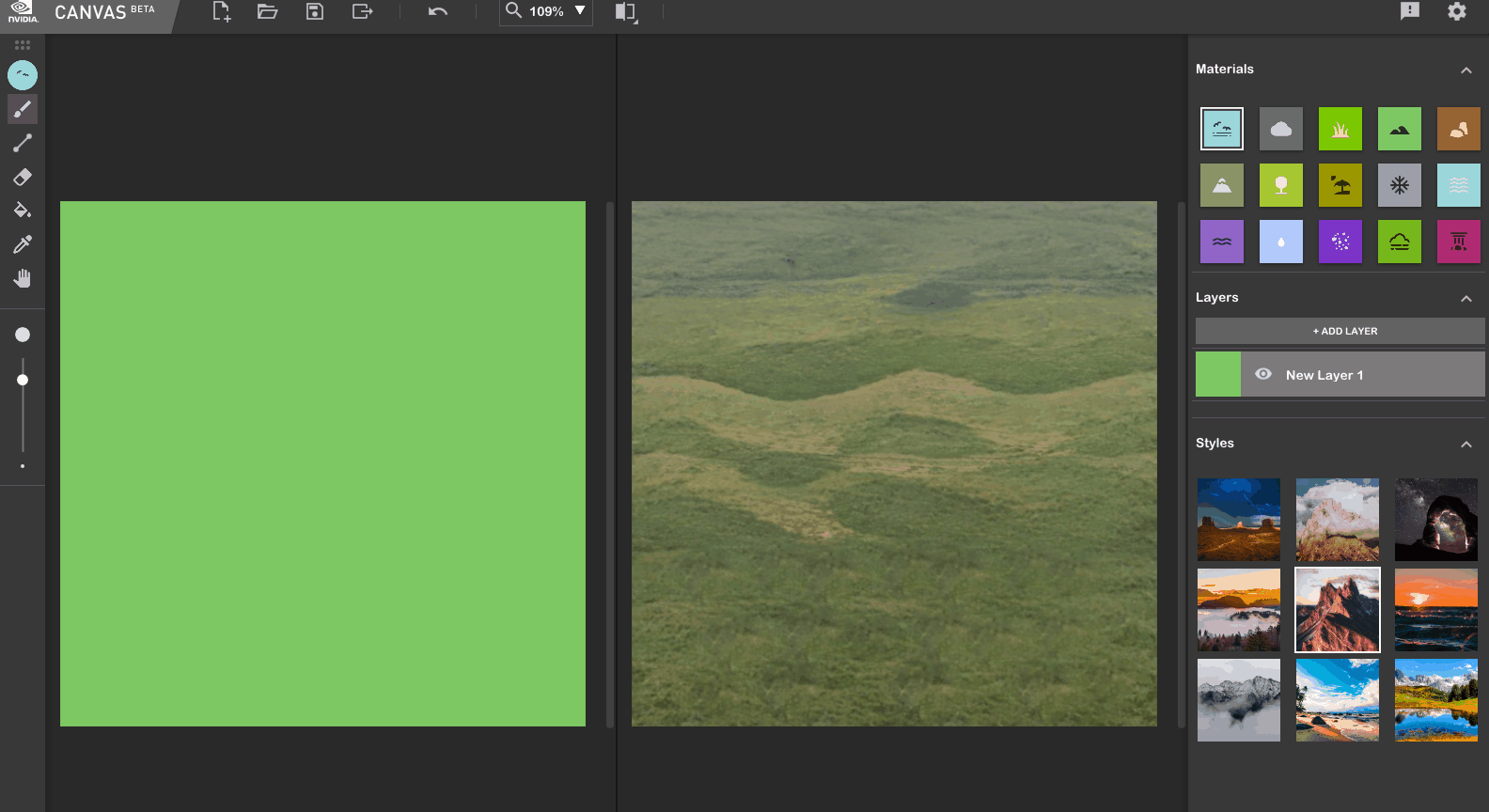
Task: Open the 109% zoom dropdown
Action: pyautogui.click(x=580, y=11)
